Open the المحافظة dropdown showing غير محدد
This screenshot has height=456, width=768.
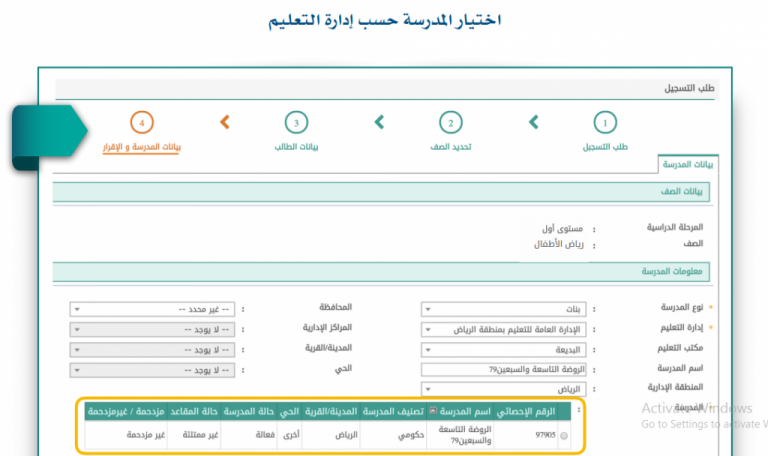(152, 309)
